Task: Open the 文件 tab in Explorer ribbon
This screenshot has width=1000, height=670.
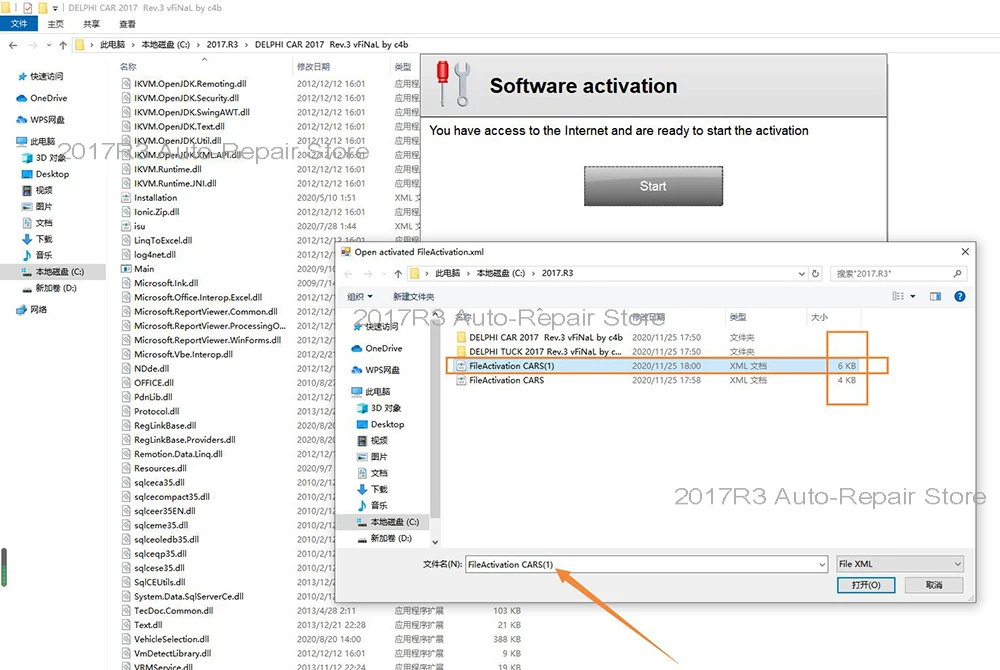Action: (x=19, y=24)
